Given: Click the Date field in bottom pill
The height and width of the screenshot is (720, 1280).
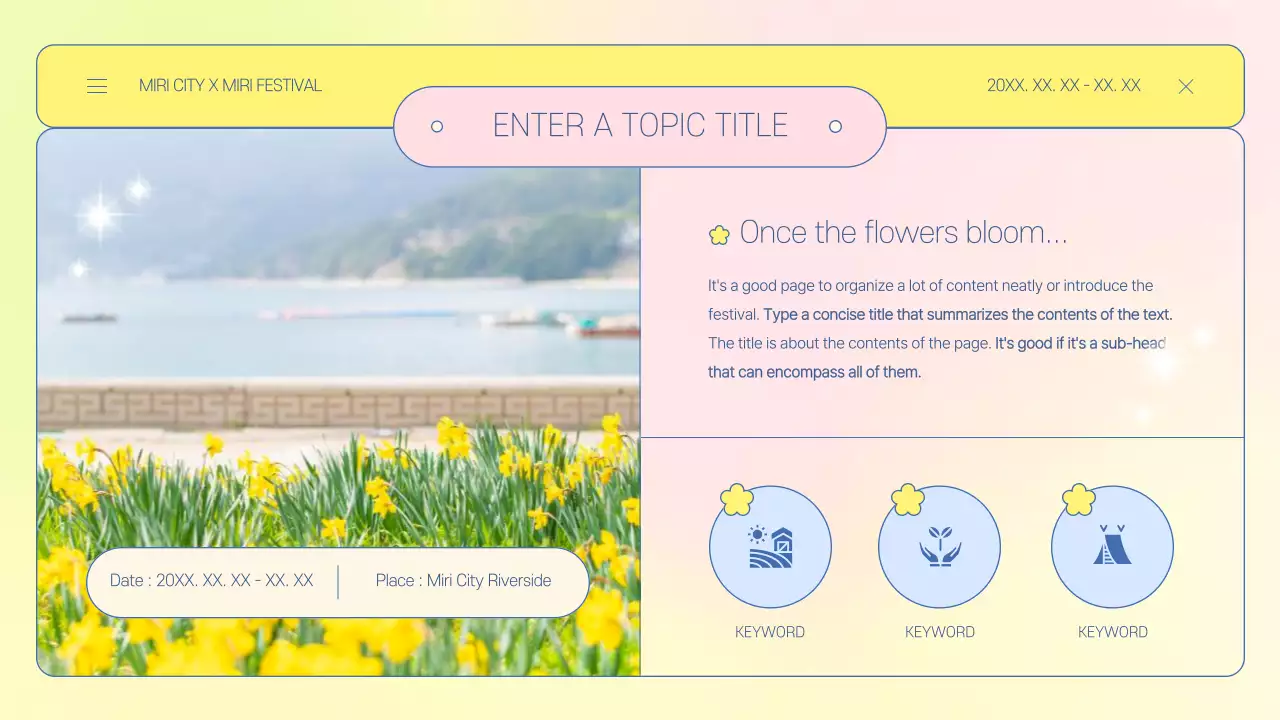Looking at the screenshot, I should [212, 581].
